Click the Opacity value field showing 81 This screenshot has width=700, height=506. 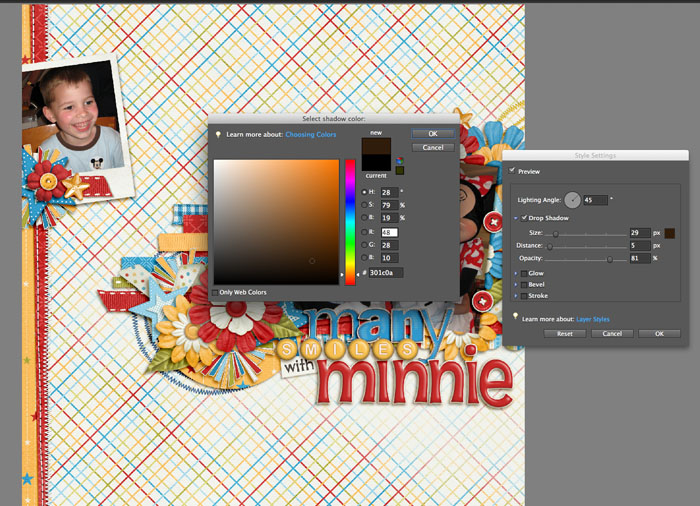pyautogui.click(x=640, y=258)
